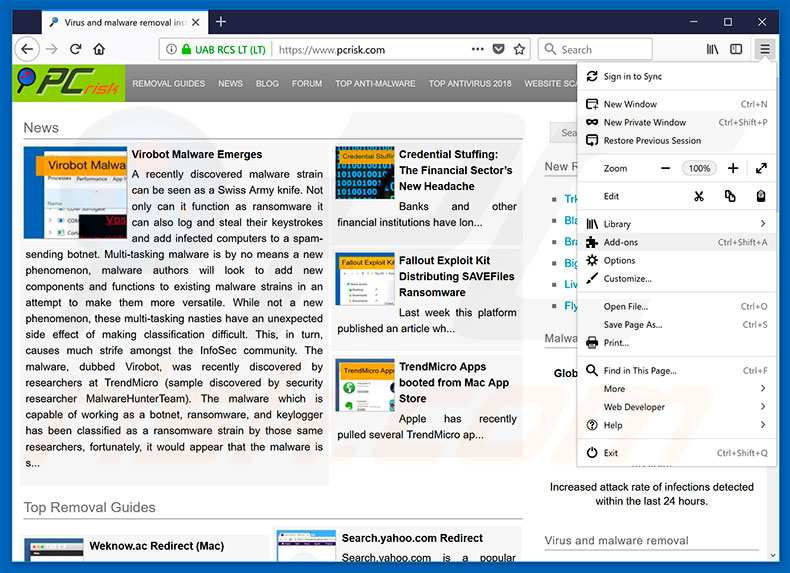Show site information icon in address bar
This screenshot has width=790, height=573.
pos(171,49)
